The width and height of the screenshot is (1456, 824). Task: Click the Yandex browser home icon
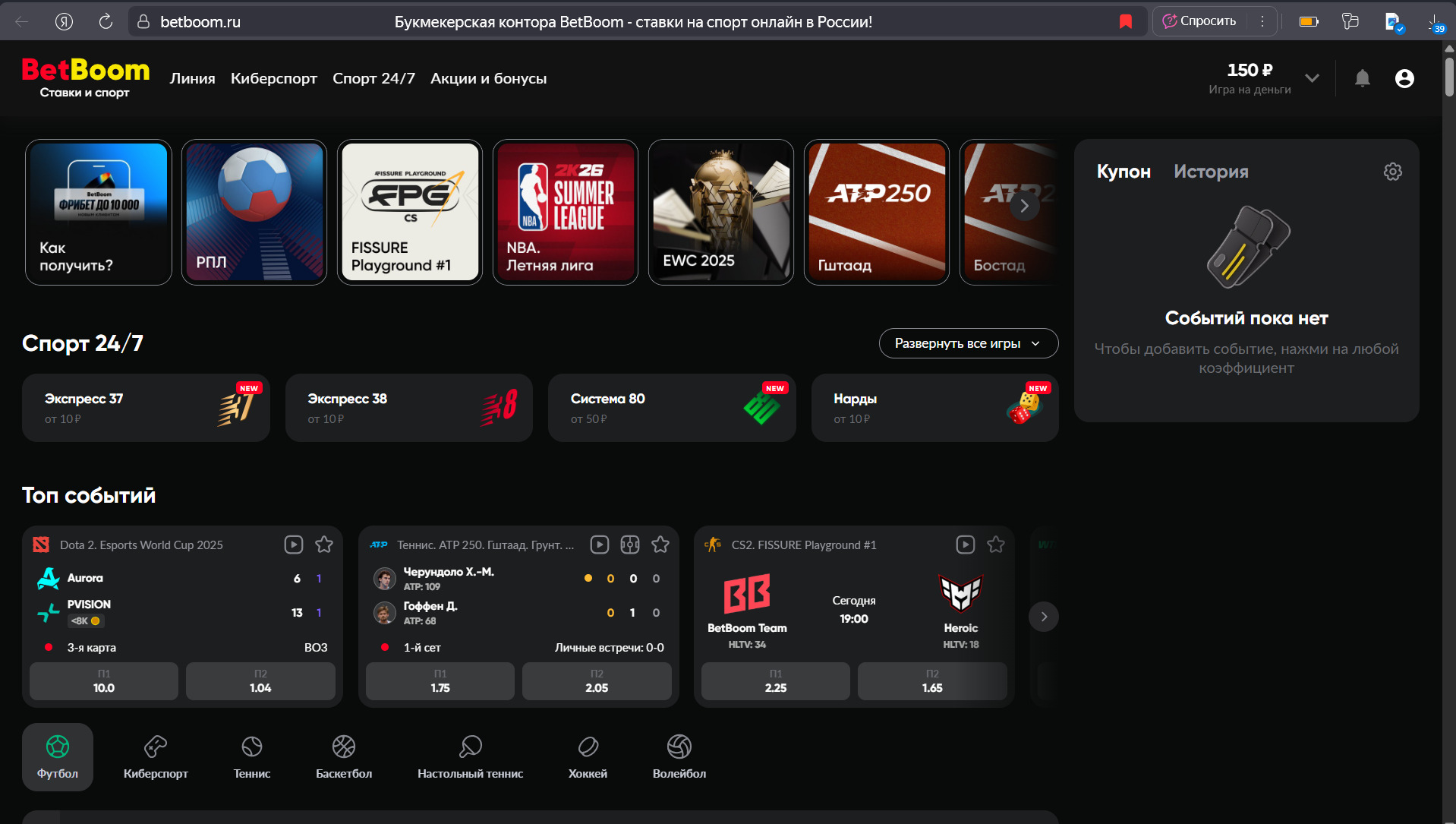click(x=64, y=21)
